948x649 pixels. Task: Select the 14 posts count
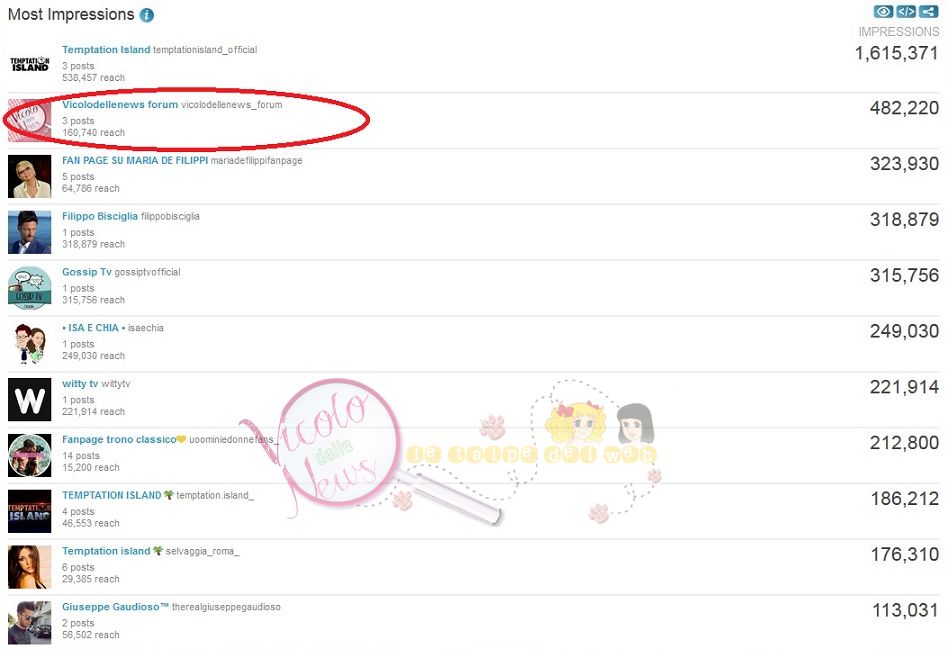[81, 455]
